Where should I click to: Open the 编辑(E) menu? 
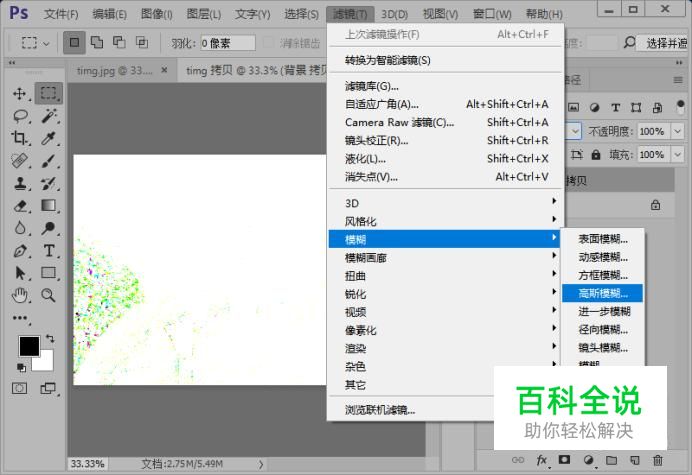tap(109, 14)
